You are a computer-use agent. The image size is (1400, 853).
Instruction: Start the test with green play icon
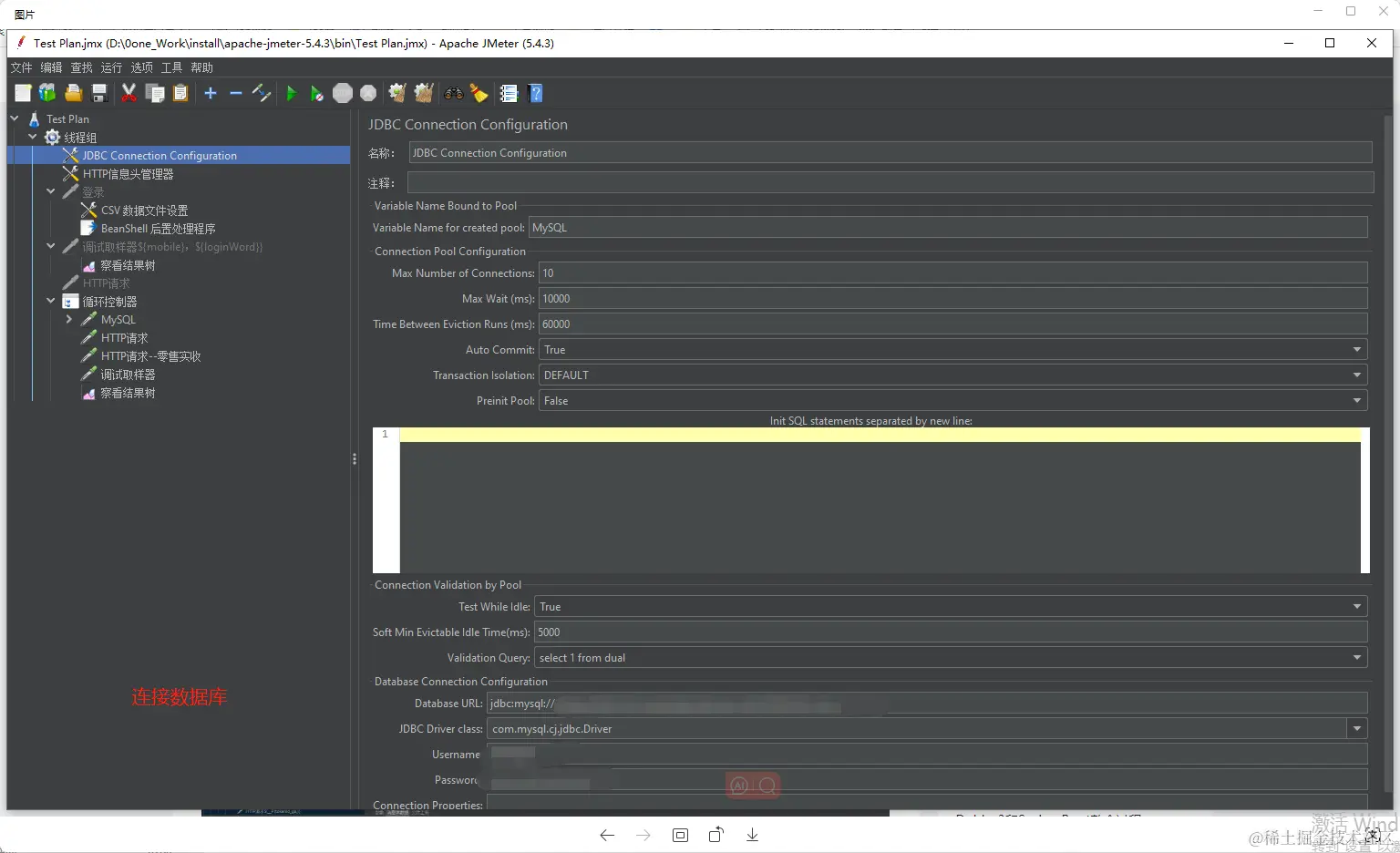coord(292,93)
